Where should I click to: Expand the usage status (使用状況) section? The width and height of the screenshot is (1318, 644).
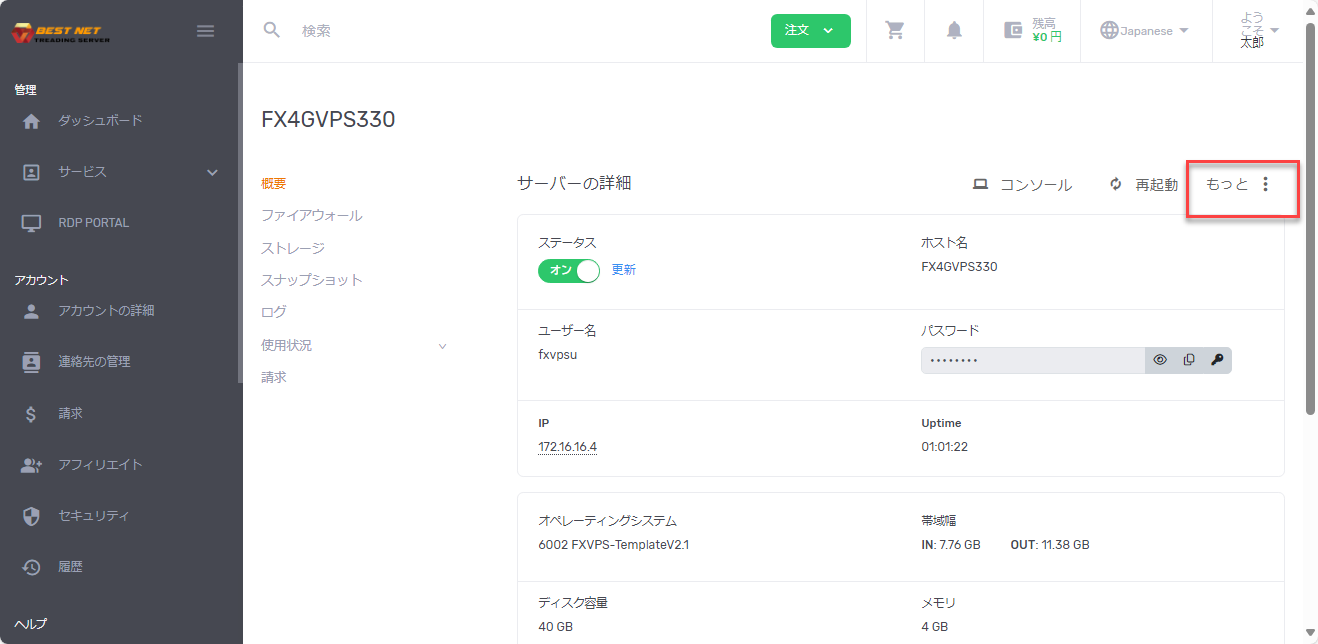(x=442, y=344)
